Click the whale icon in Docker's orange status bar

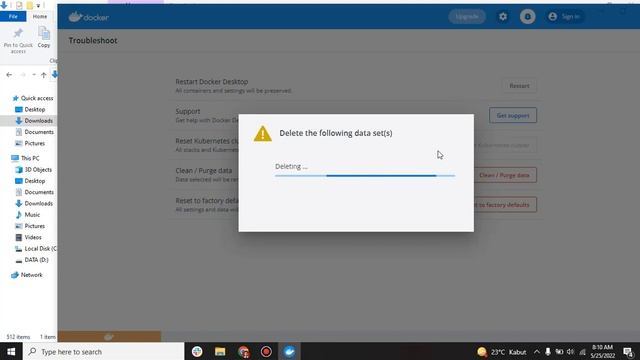[x=109, y=337]
